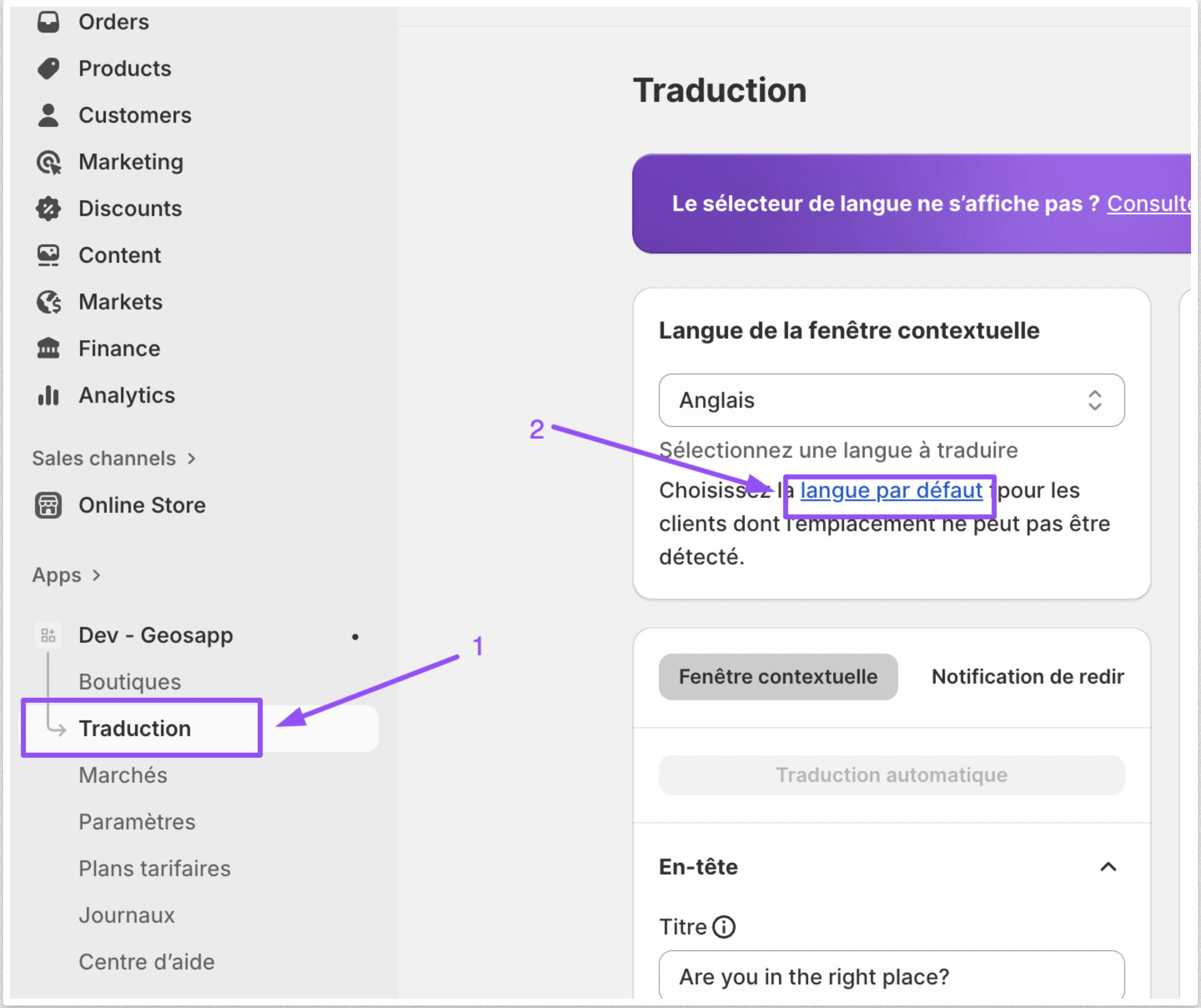Image resolution: width=1201 pixels, height=1008 pixels.
Task: Collapse the En-tête section chevron
Action: click(1108, 867)
